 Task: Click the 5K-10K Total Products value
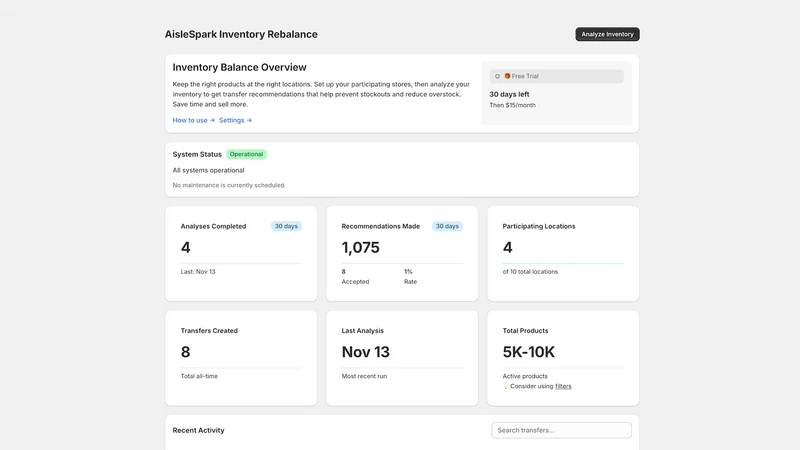click(529, 352)
